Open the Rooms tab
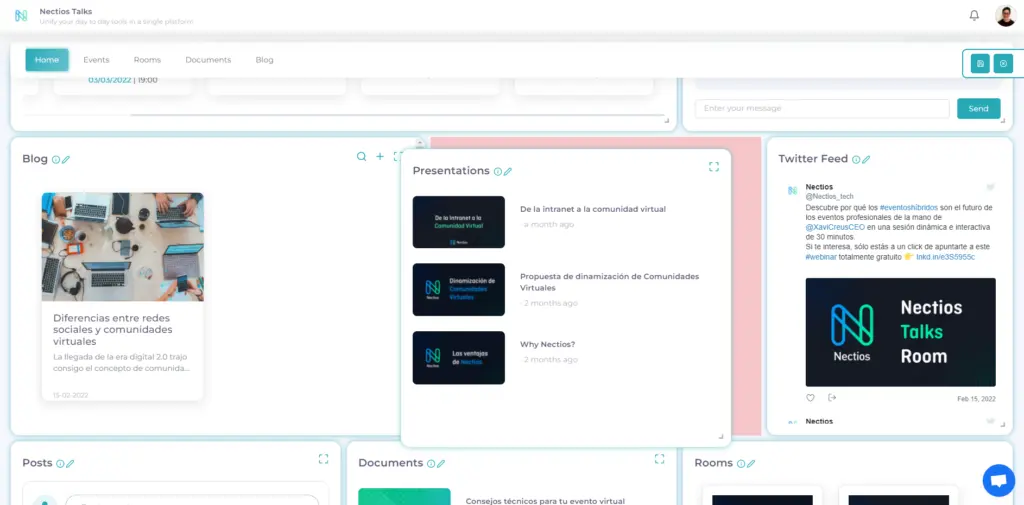Screen dimensions: 1024x505 coord(147,59)
